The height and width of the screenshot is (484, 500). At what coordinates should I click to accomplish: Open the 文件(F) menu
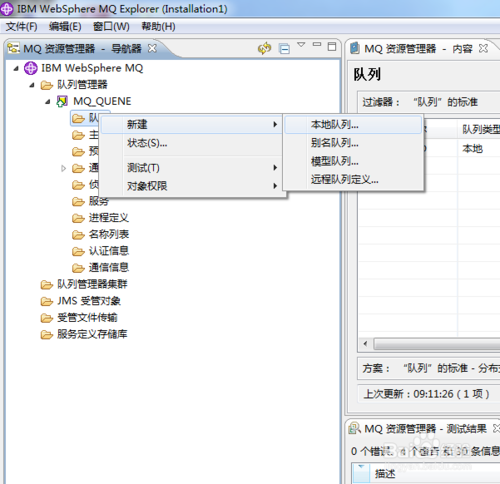point(21,26)
